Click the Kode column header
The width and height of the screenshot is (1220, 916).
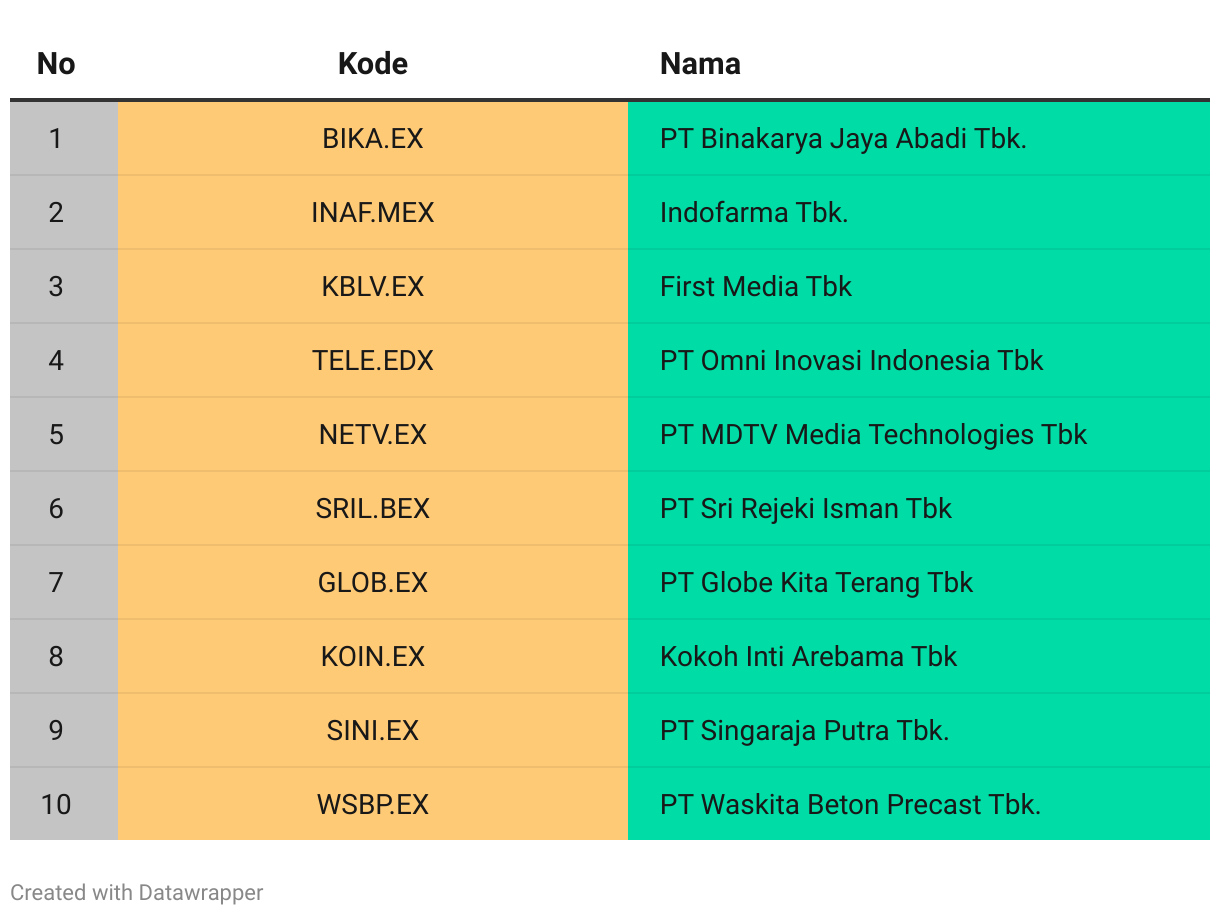point(373,64)
